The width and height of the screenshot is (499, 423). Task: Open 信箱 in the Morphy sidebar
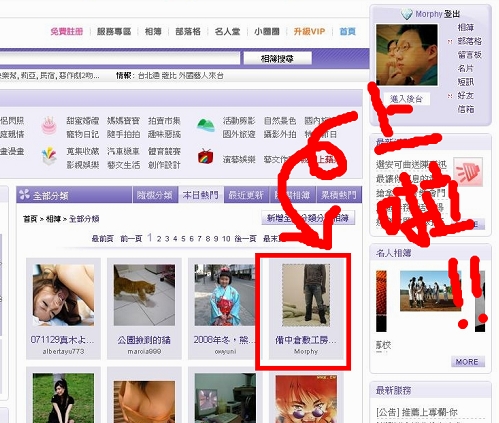point(465,109)
